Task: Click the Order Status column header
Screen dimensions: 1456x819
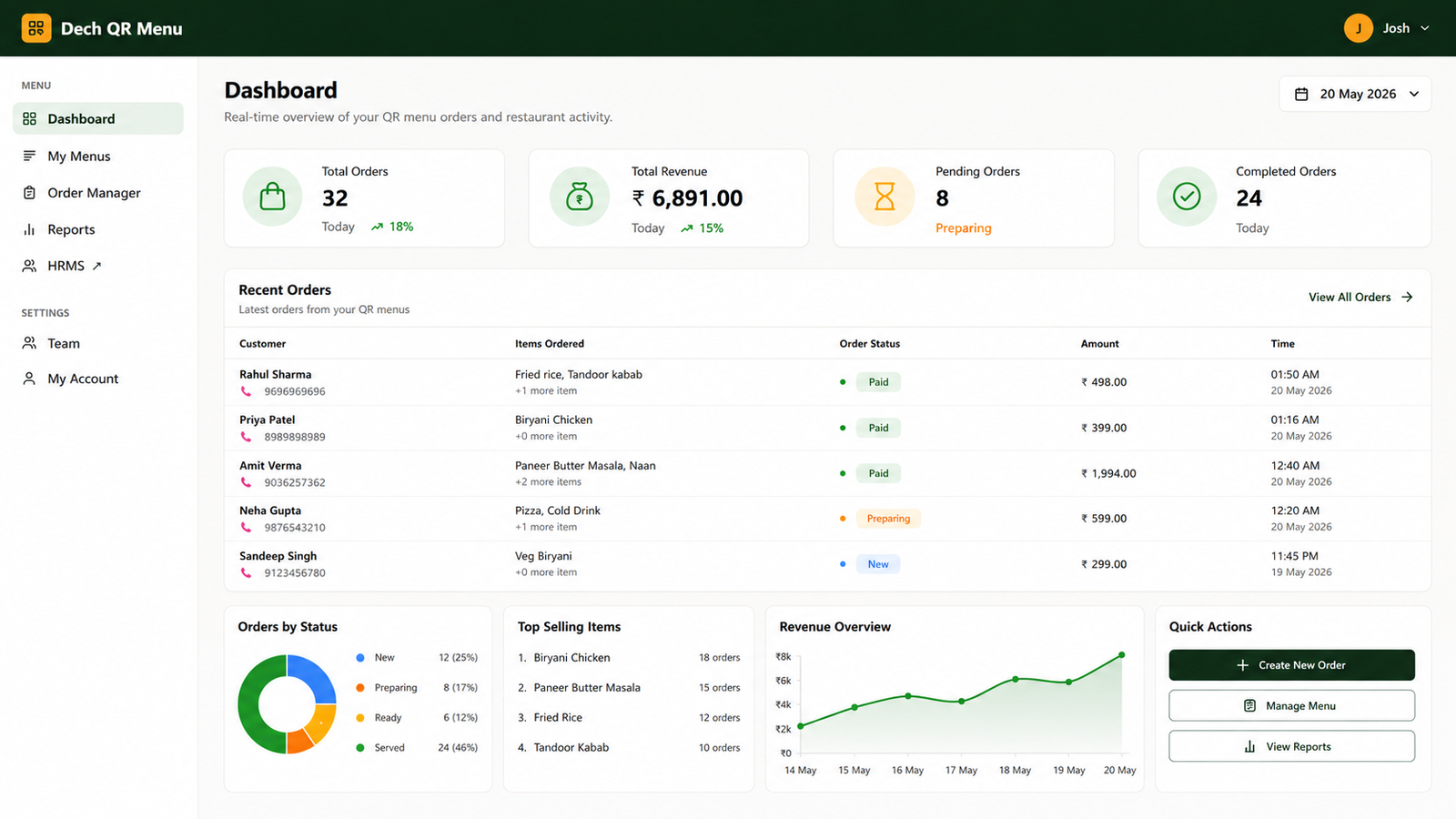Action: [869, 344]
